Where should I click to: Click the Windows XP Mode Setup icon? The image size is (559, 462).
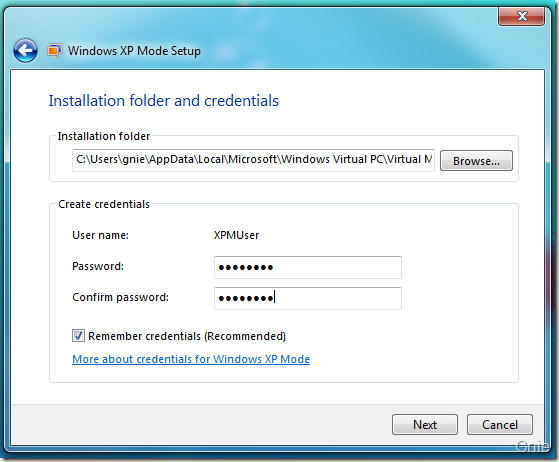(x=55, y=51)
